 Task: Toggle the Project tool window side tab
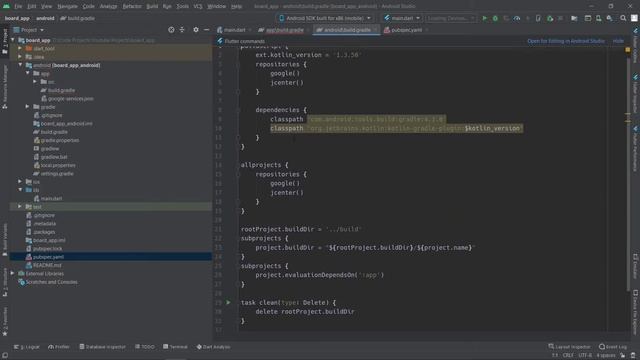5,41
